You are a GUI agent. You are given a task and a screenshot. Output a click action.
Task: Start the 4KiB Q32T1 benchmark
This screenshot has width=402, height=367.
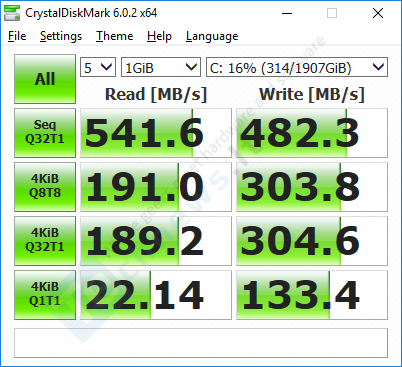point(45,241)
